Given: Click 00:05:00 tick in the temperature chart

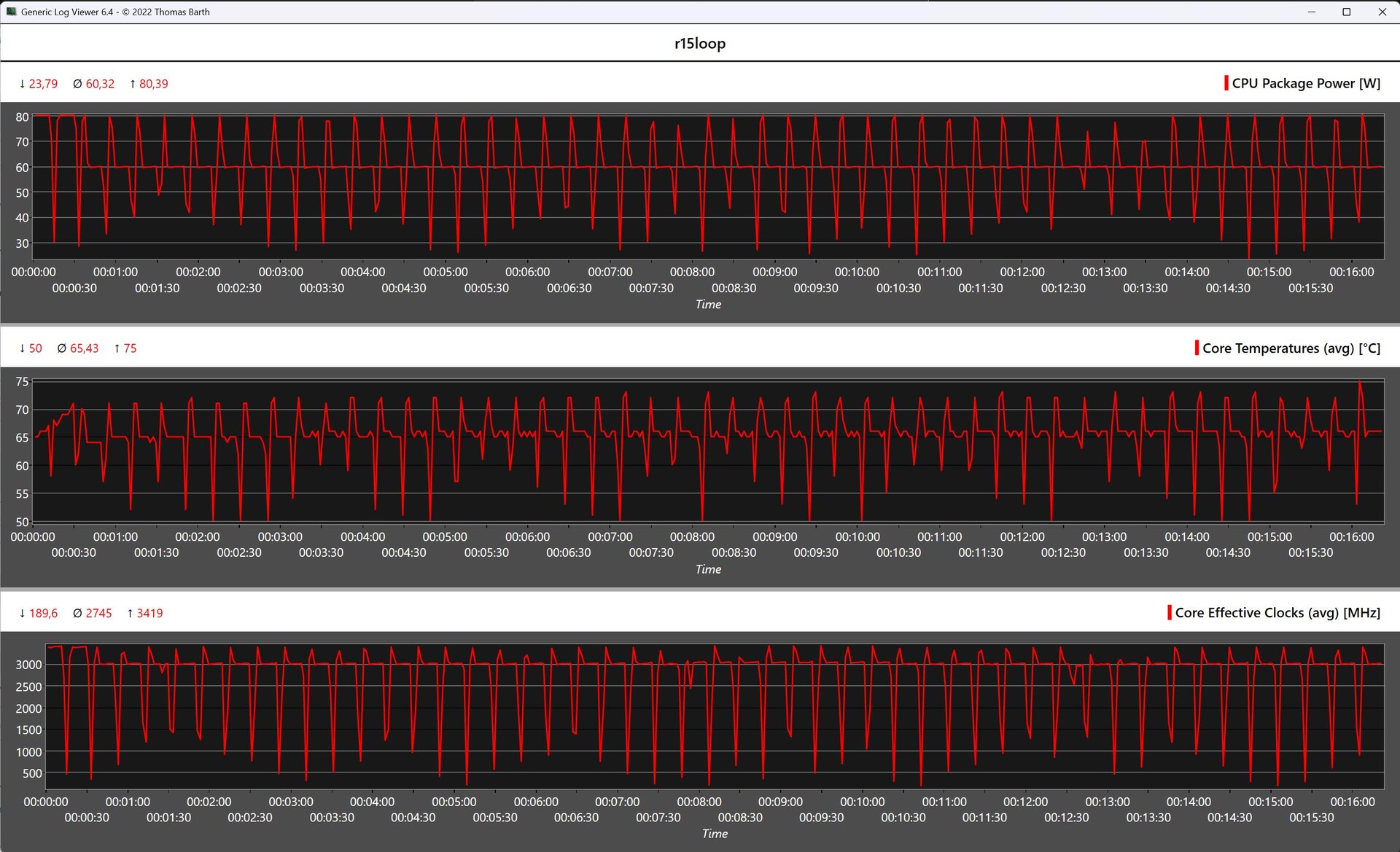Looking at the screenshot, I should click(x=445, y=536).
